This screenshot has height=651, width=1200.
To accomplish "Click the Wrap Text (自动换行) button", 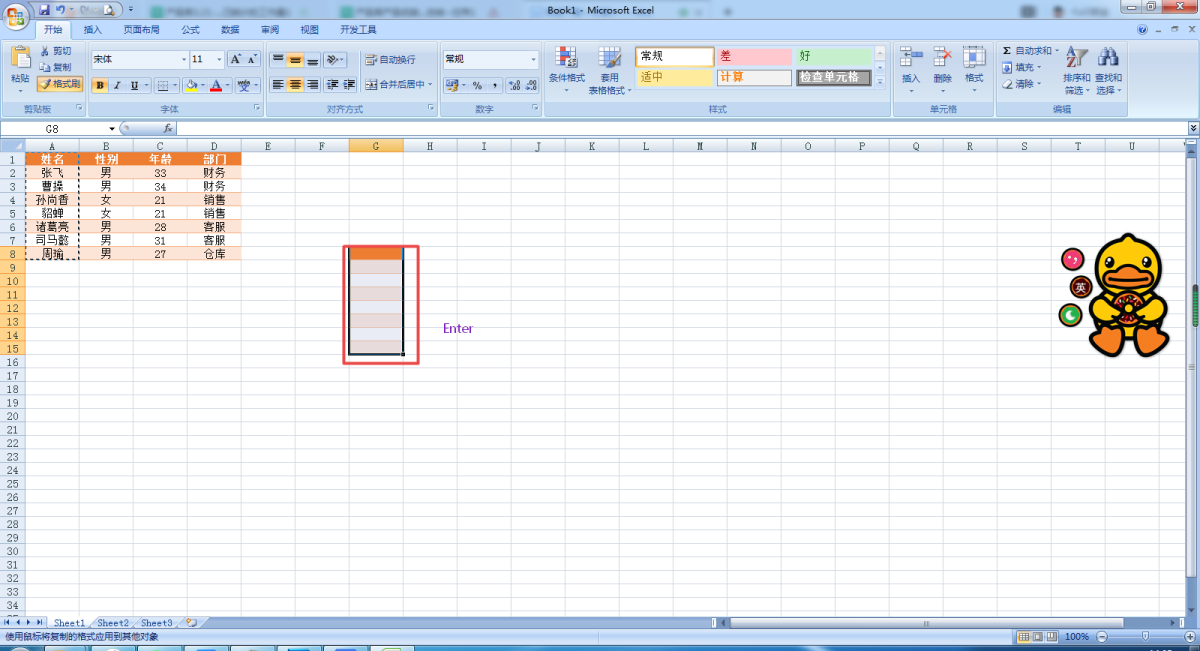I will click(x=390, y=60).
